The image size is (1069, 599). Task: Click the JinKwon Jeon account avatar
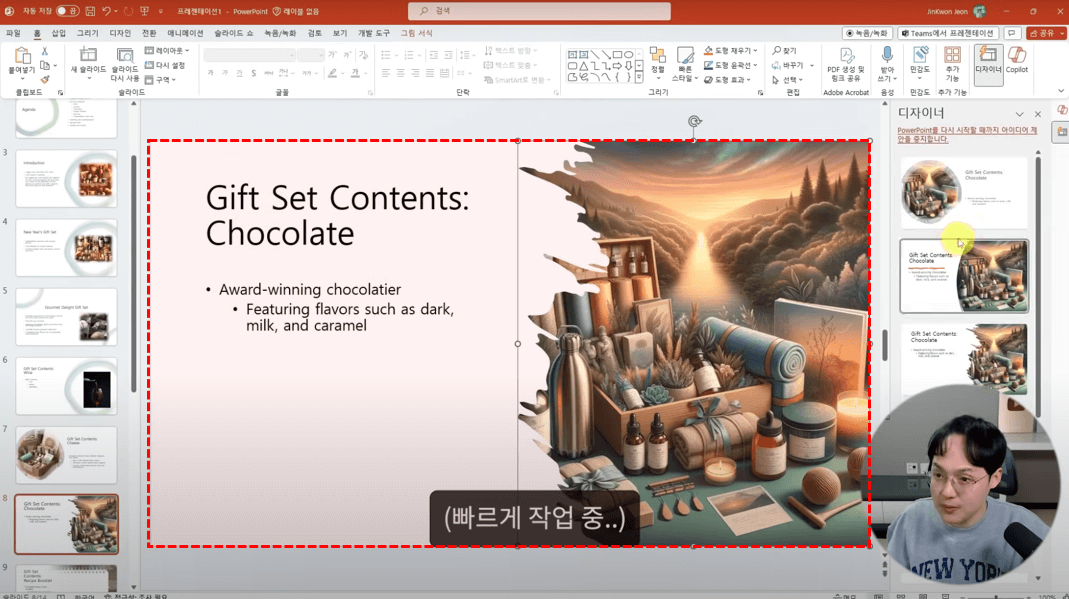pos(980,11)
